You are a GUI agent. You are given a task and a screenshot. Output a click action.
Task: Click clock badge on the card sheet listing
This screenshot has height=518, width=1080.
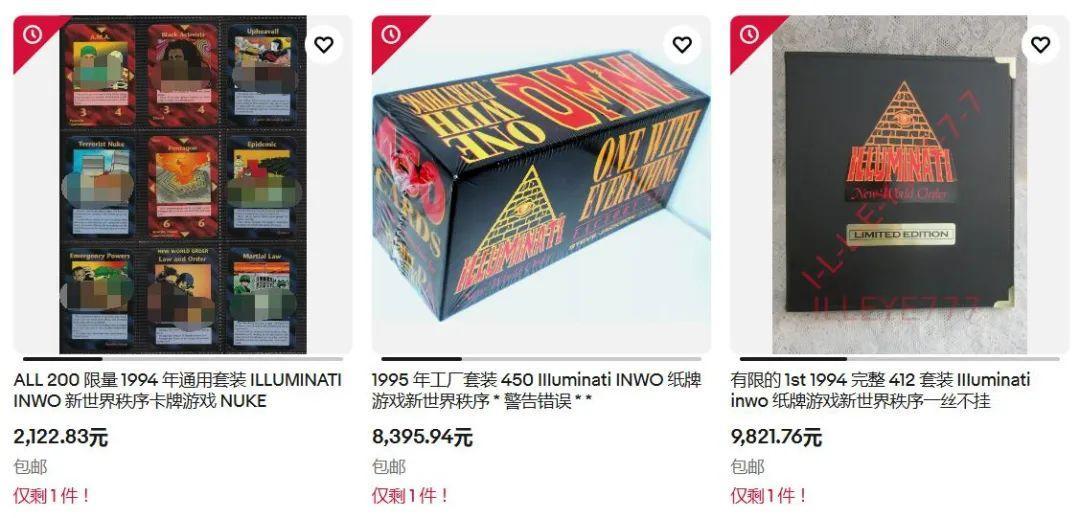coord(32,34)
